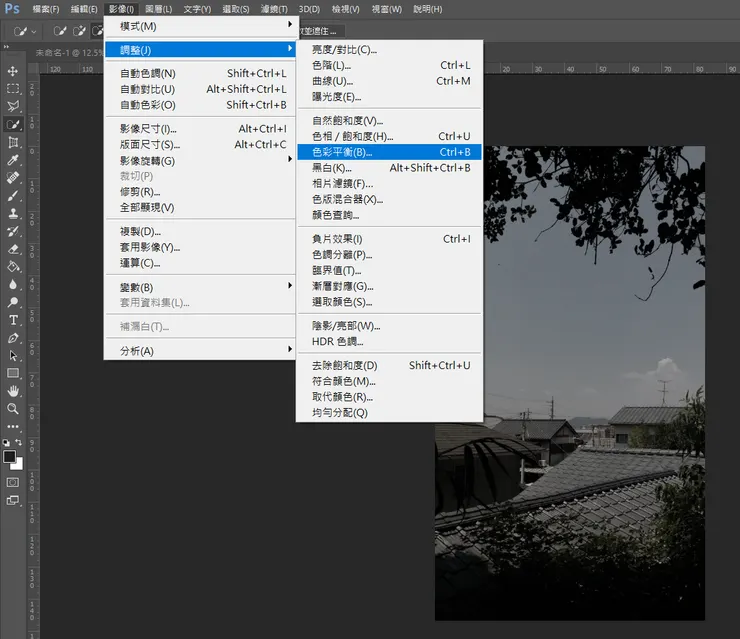Change the screen mode
The height and width of the screenshot is (639, 740).
tap(13, 500)
